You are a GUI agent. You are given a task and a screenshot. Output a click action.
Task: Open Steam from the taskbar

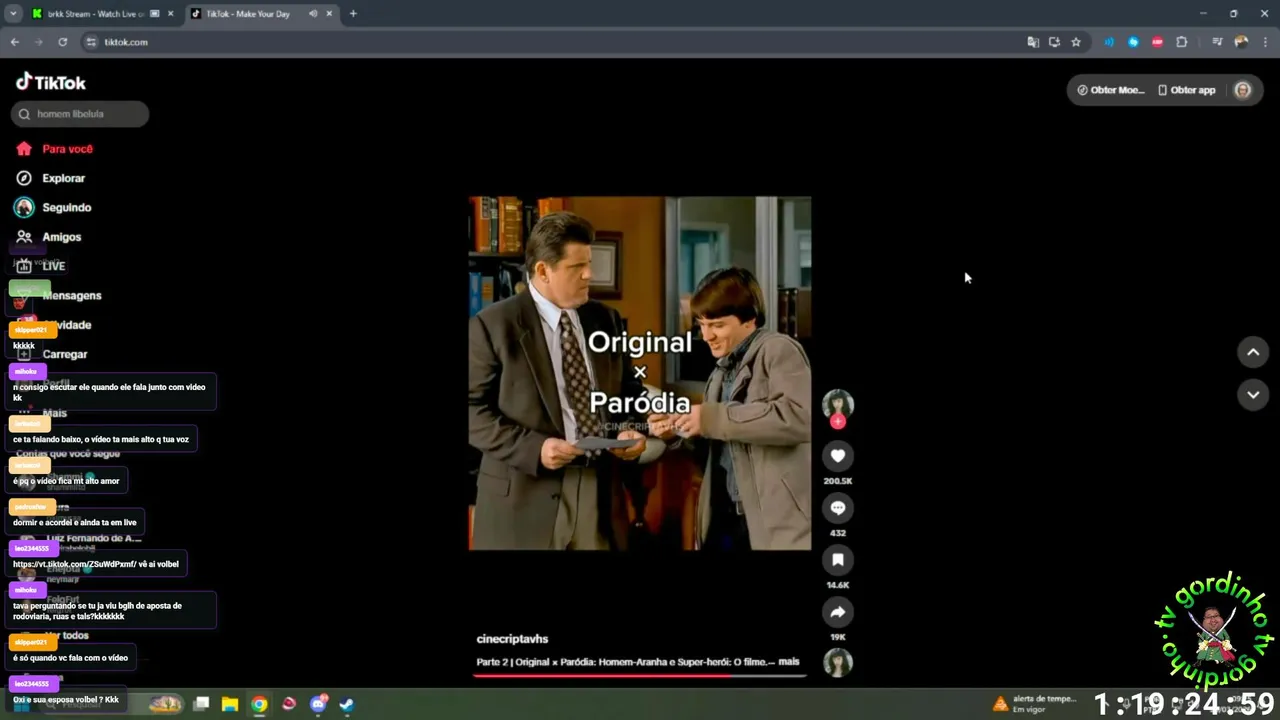(x=346, y=704)
